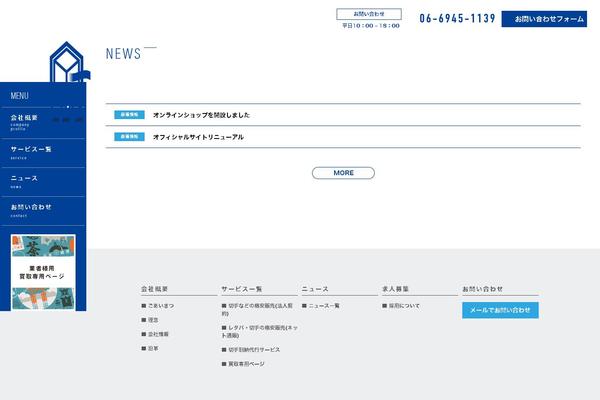Viewport: 600px width, 400px height.
Task: Open the 採用について footer link
Action: pyautogui.click(x=401, y=306)
